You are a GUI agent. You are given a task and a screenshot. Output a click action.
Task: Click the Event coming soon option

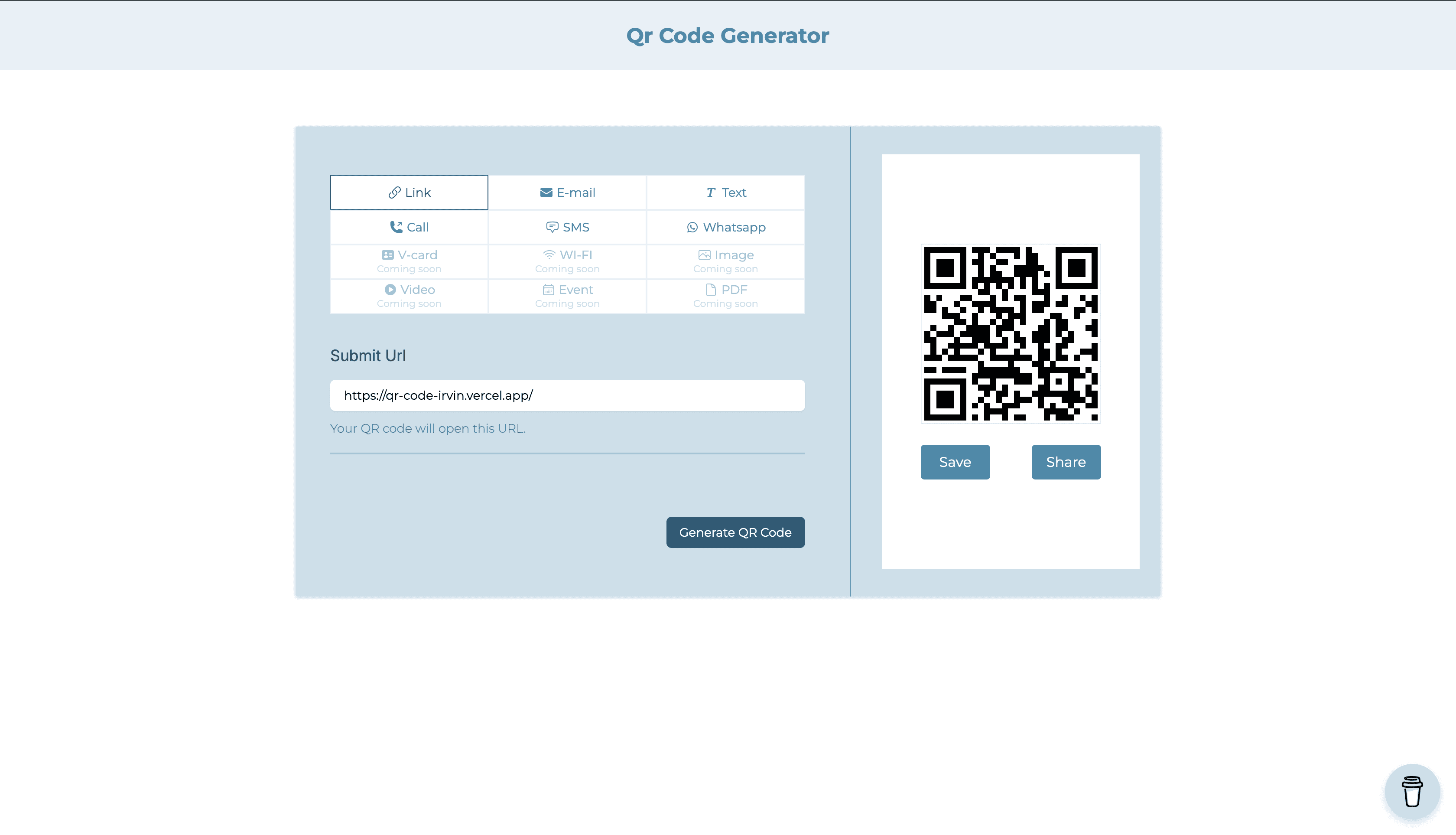[x=567, y=296]
